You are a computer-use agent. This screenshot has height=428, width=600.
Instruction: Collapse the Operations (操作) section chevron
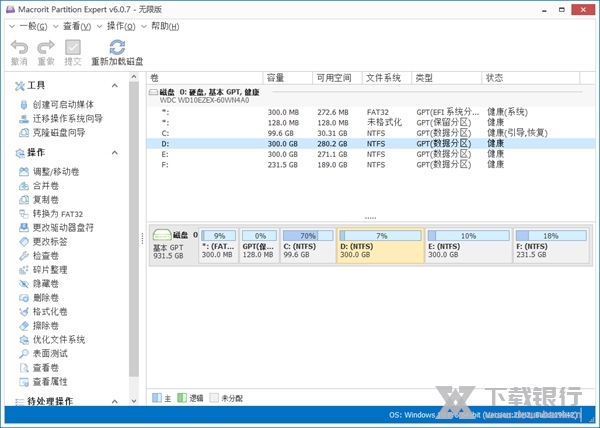coord(114,153)
